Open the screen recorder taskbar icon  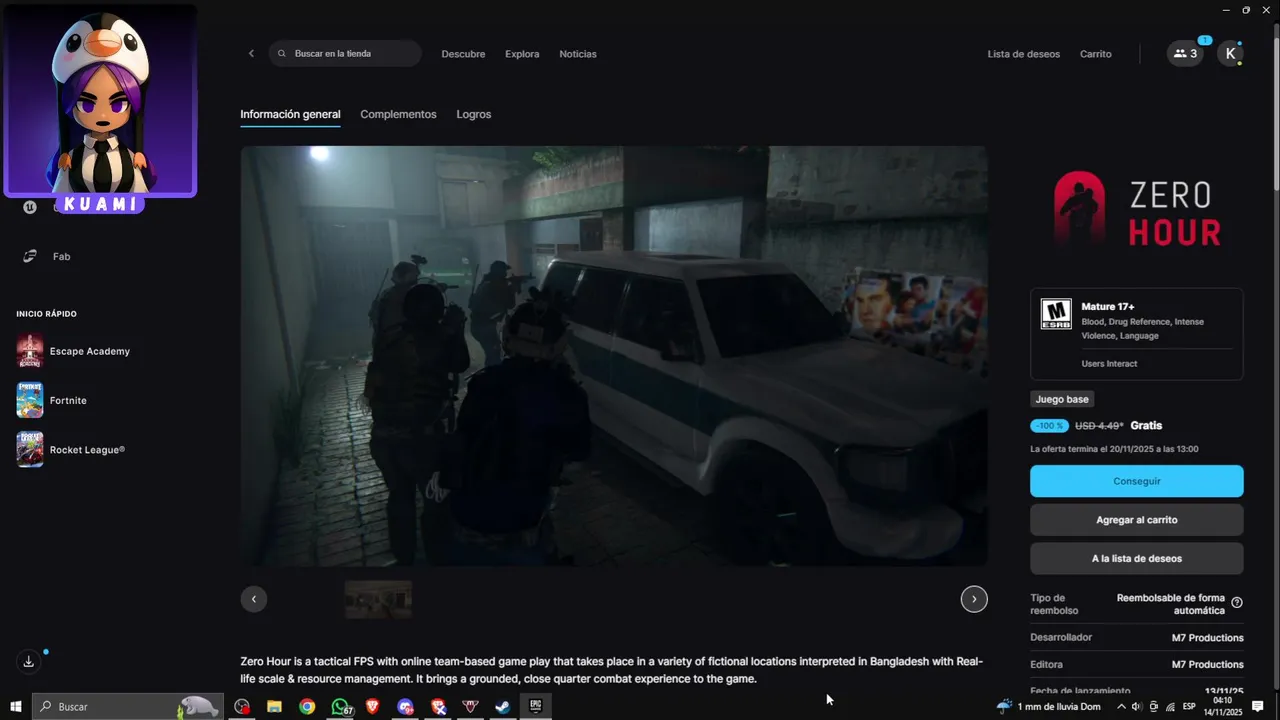pyautogui.click(x=241, y=706)
